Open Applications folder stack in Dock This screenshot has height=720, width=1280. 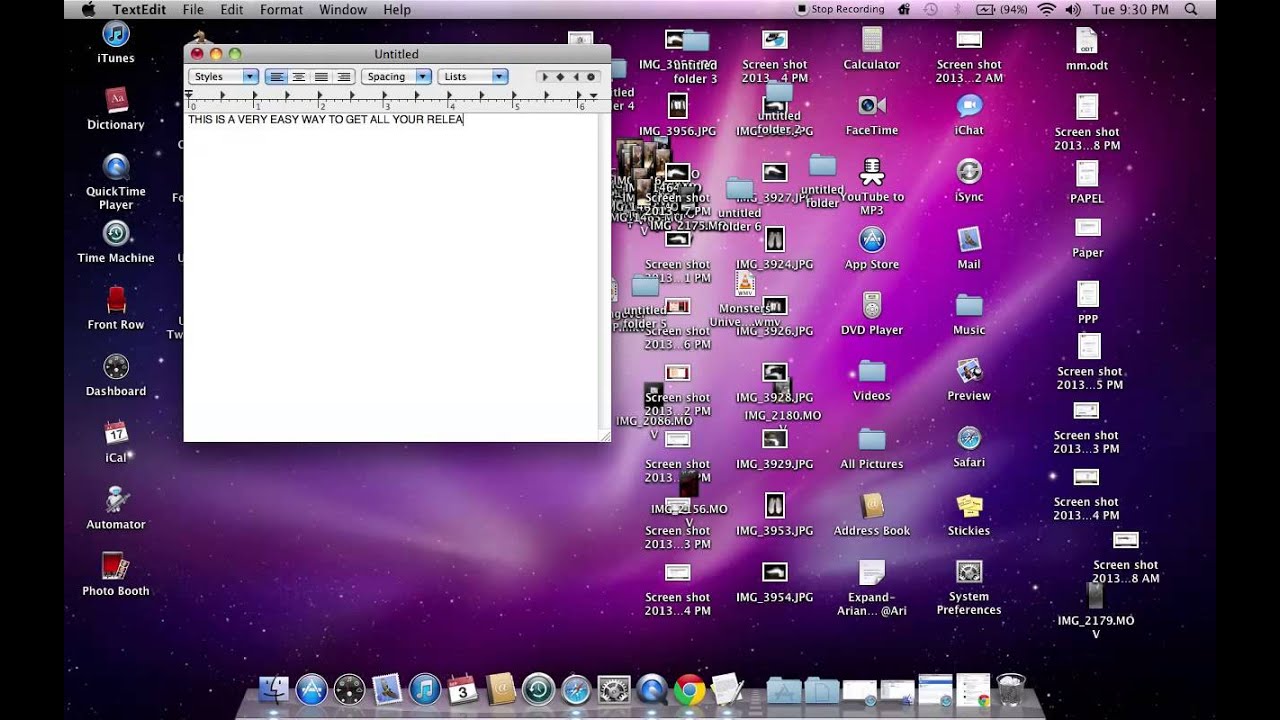click(784, 690)
